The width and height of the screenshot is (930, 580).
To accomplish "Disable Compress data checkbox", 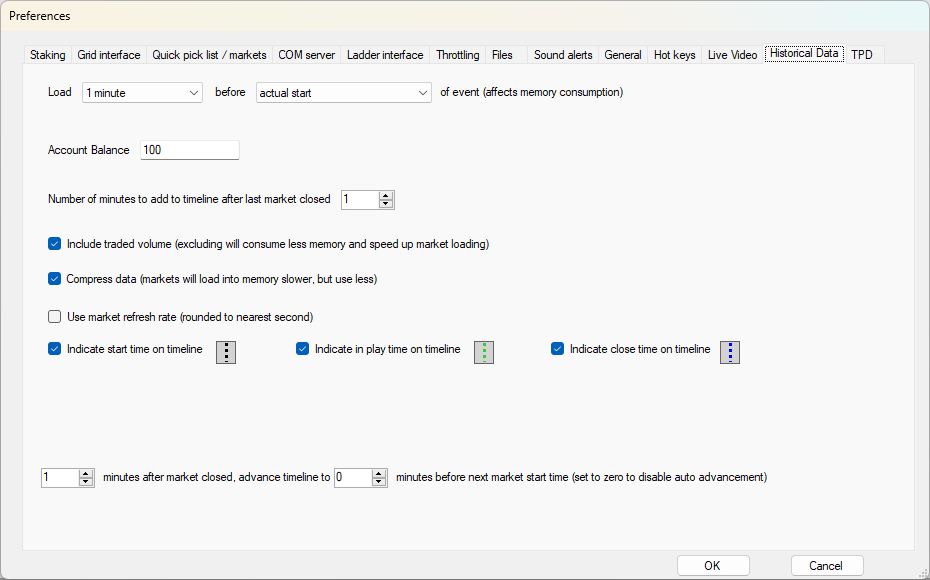I will 55,279.
